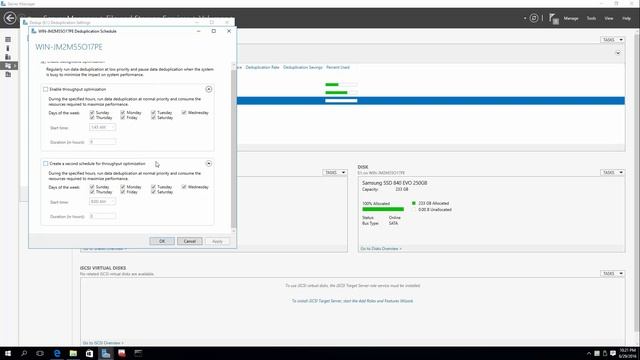
Task: Expand the collapse chevron below top TASKS
Action: pos(618,53)
